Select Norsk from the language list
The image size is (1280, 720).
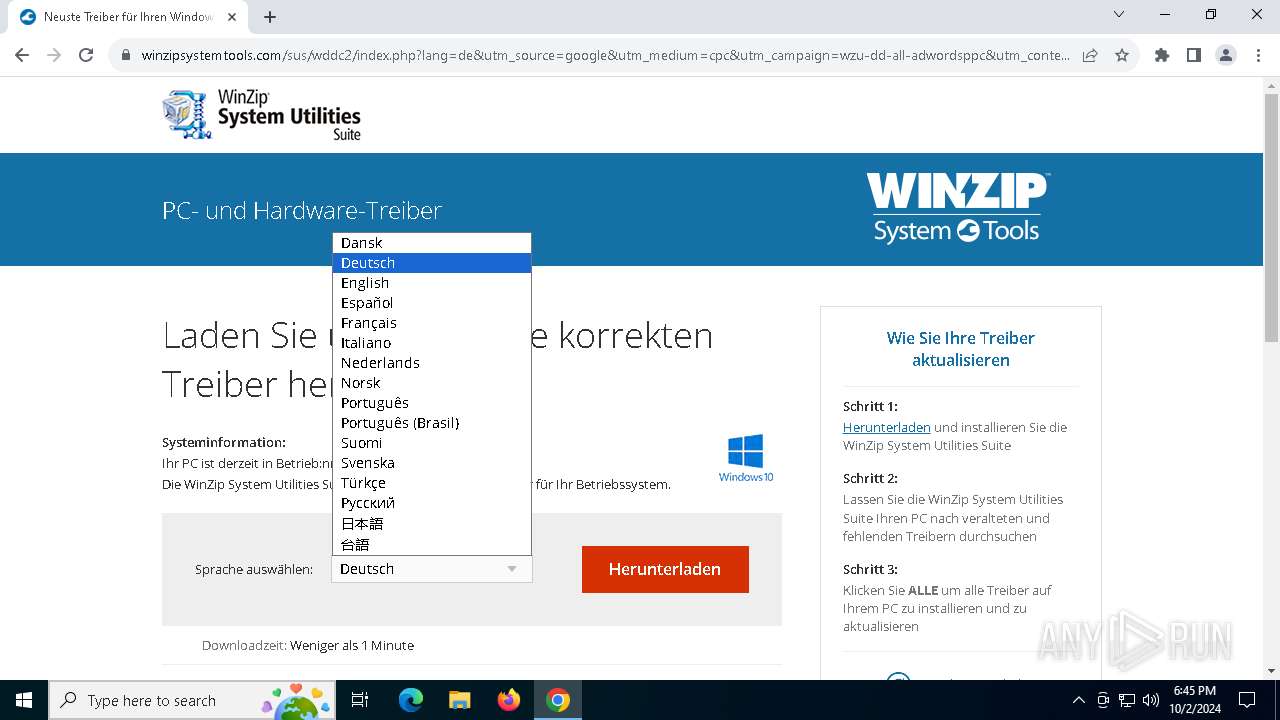tap(432, 383)
